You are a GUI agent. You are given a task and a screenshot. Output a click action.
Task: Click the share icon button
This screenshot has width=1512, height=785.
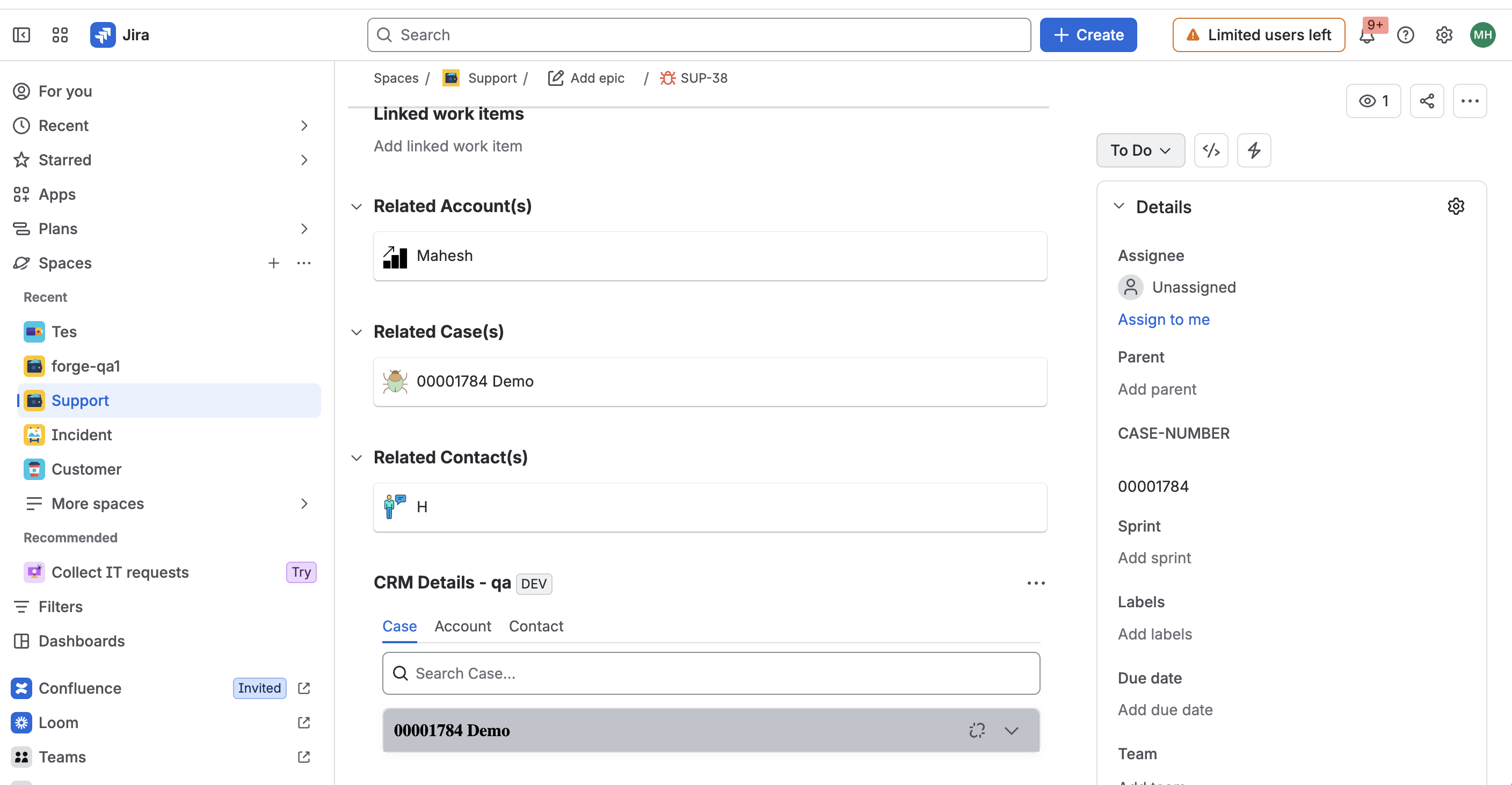1427,101
